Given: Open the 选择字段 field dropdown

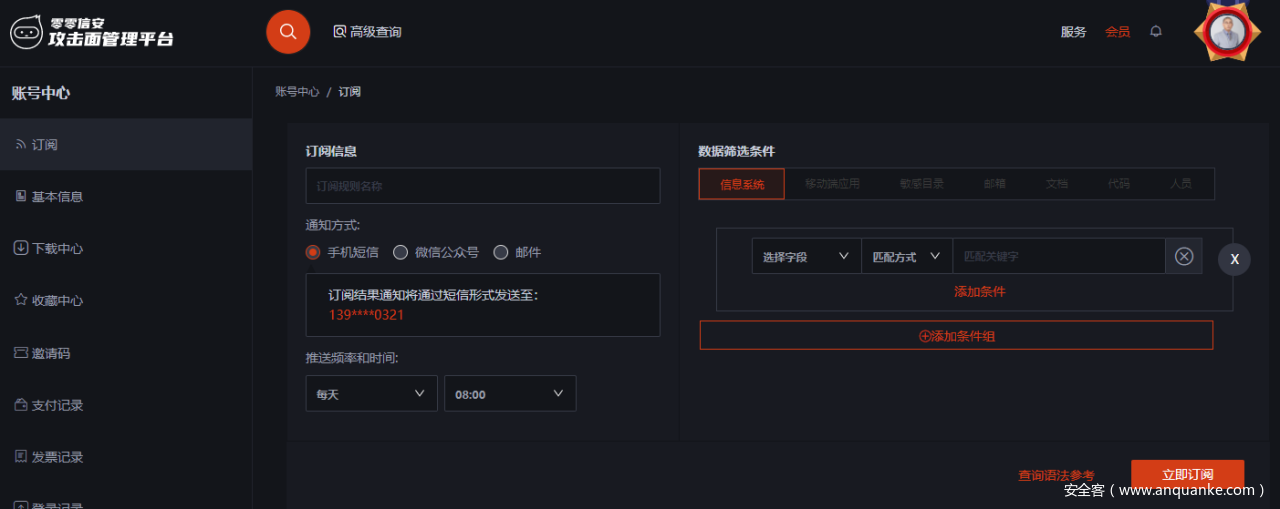Looking at the screenshot, I should pos(806,256).
